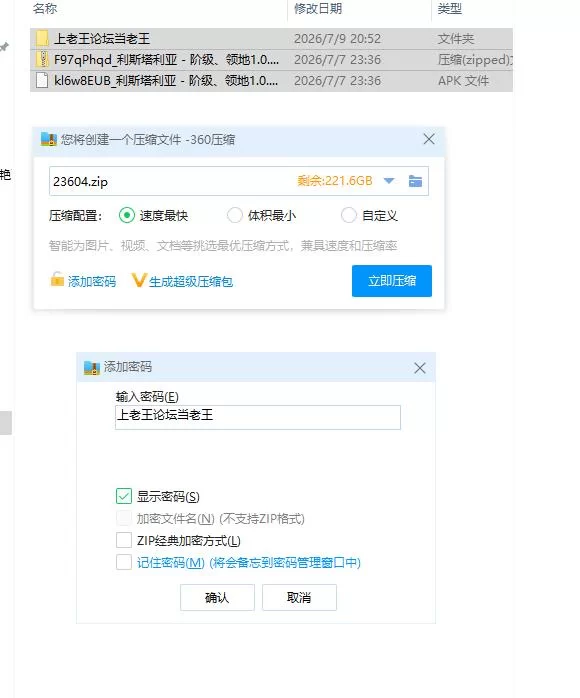Screen dimensions: 580x698
Task: Click the padlock icon next to 添加密码
Action: tap(57, 279)
